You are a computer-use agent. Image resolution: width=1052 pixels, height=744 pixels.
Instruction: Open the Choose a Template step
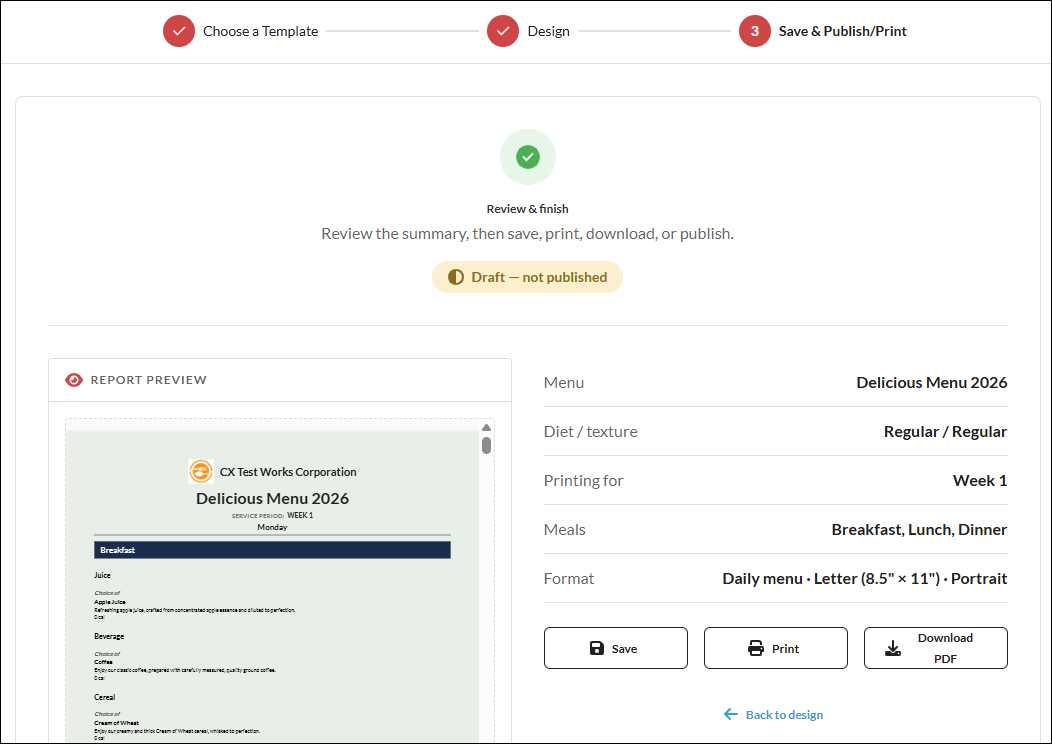click(x=260, y=31)
